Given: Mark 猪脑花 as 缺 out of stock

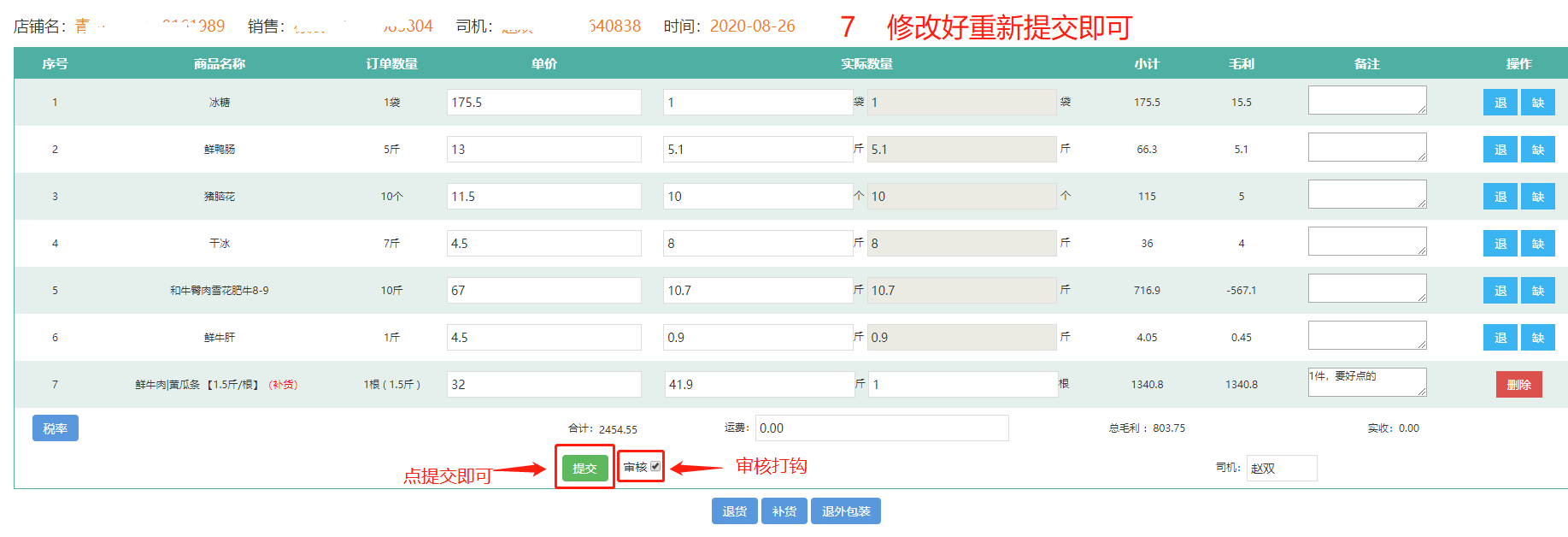Looking at the screenshot, I should (x=1537, y=197).
